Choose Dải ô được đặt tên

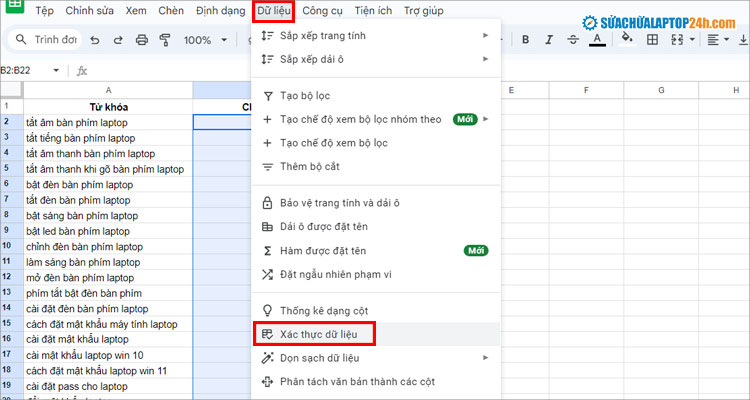(376, 226)
